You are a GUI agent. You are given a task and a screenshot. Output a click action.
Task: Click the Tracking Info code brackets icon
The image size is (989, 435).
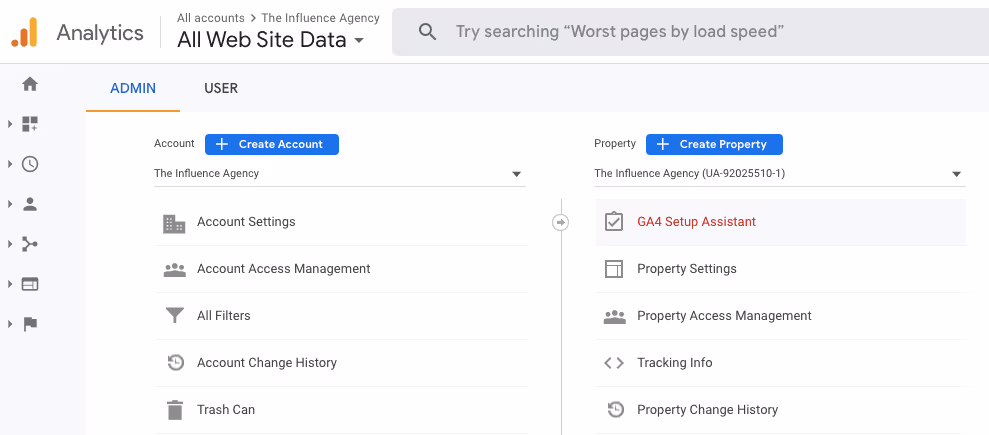click(614, 363)
